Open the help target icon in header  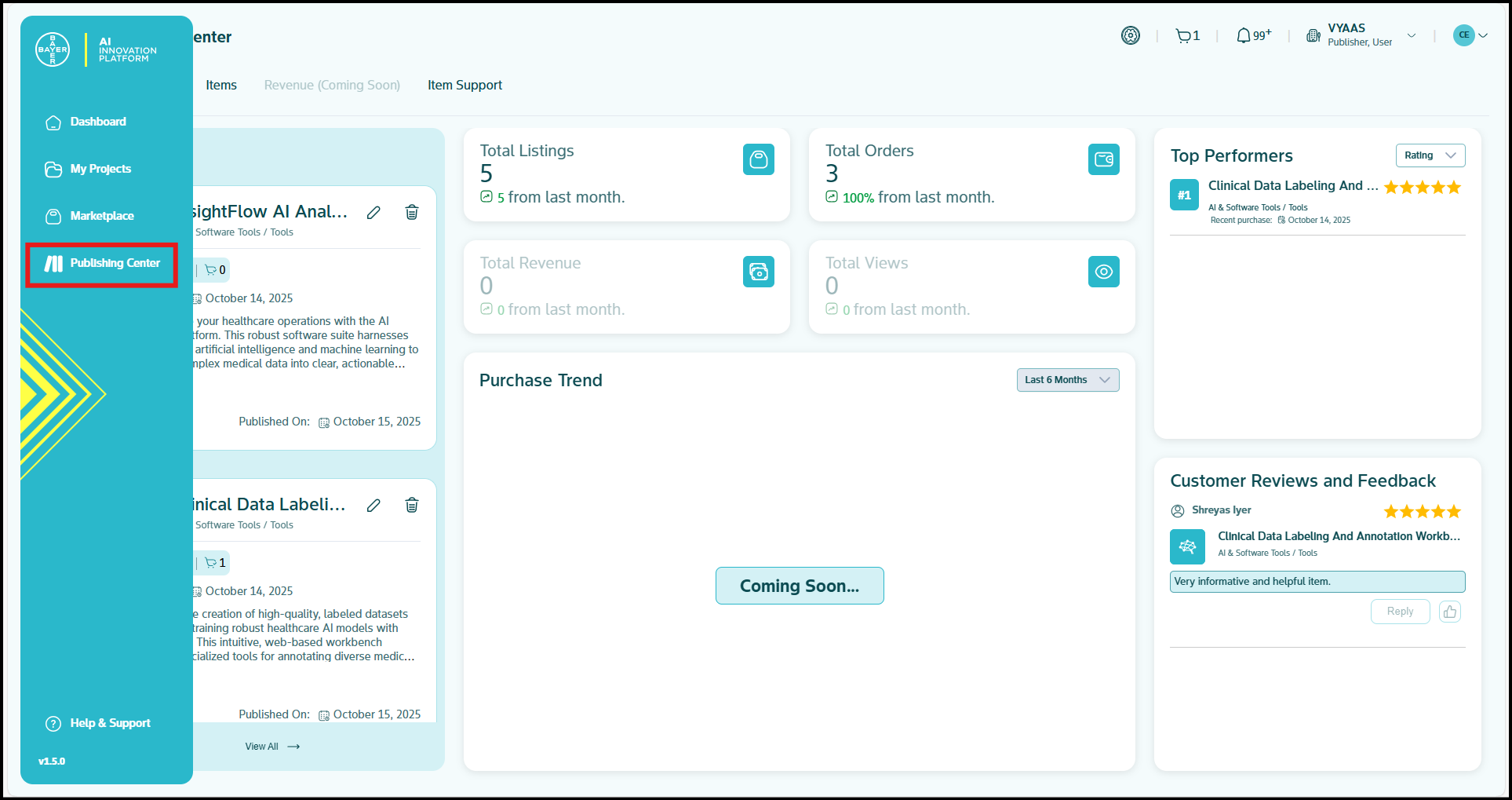click(x=1130, y=35)
